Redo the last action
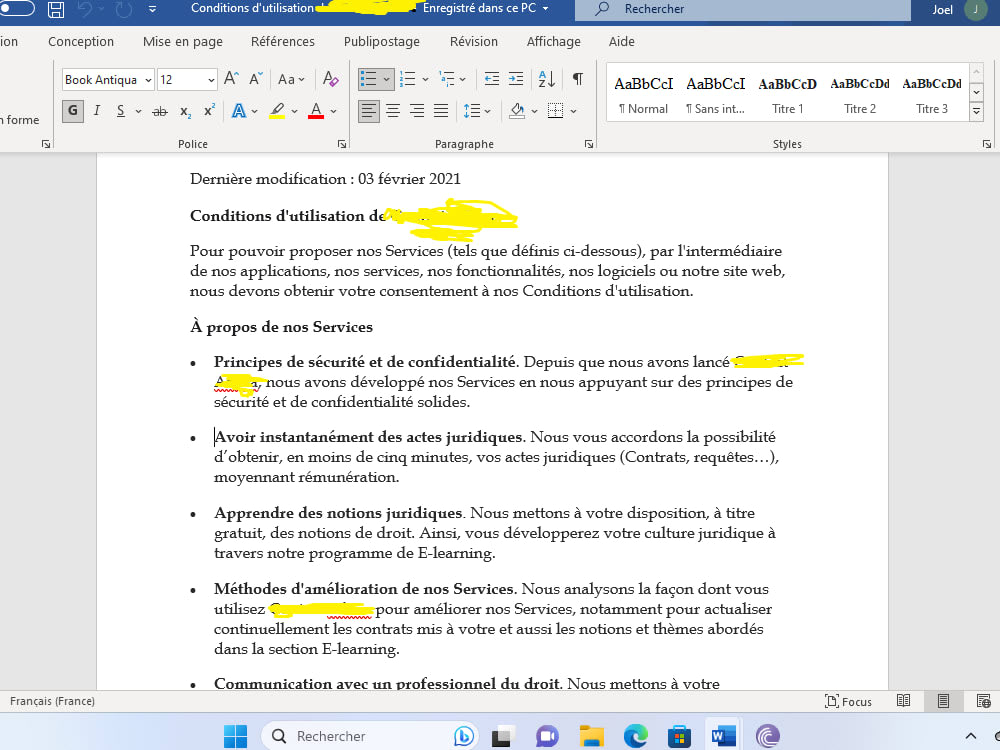Screen dimensions: 1000x750 123,9
